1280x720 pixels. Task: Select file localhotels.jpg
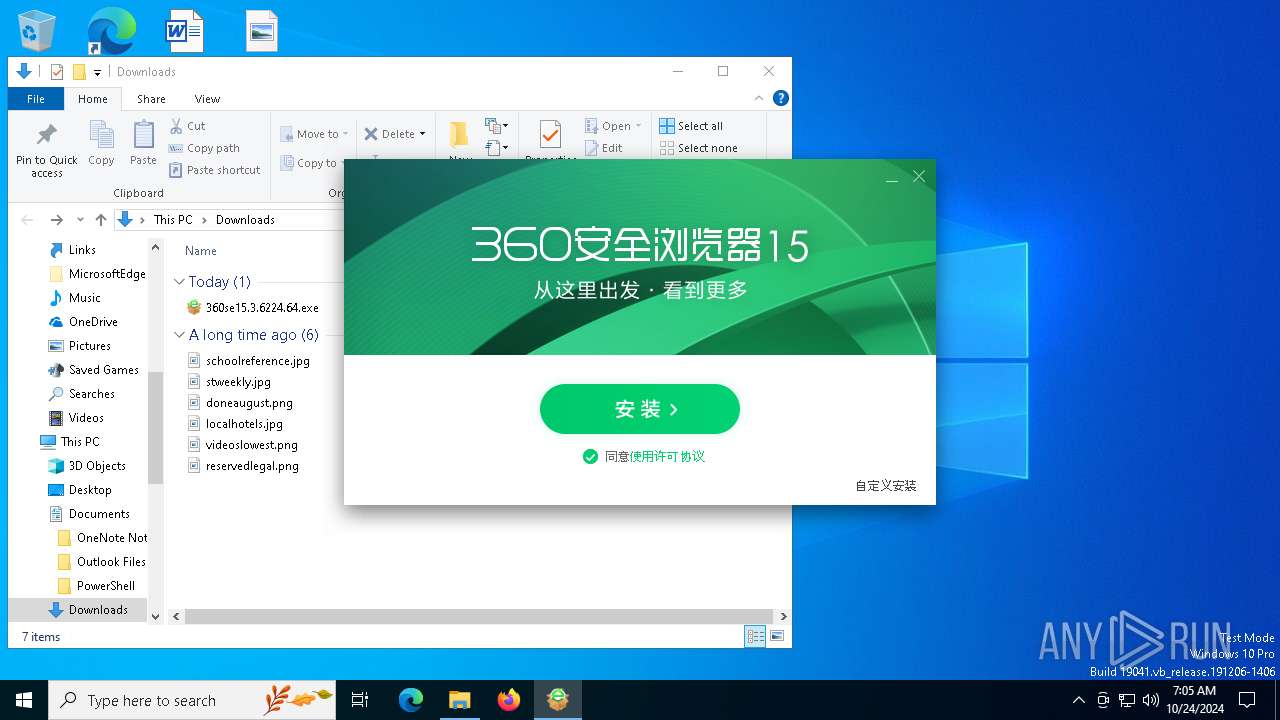pyautogui.click(x=236, y=424)
